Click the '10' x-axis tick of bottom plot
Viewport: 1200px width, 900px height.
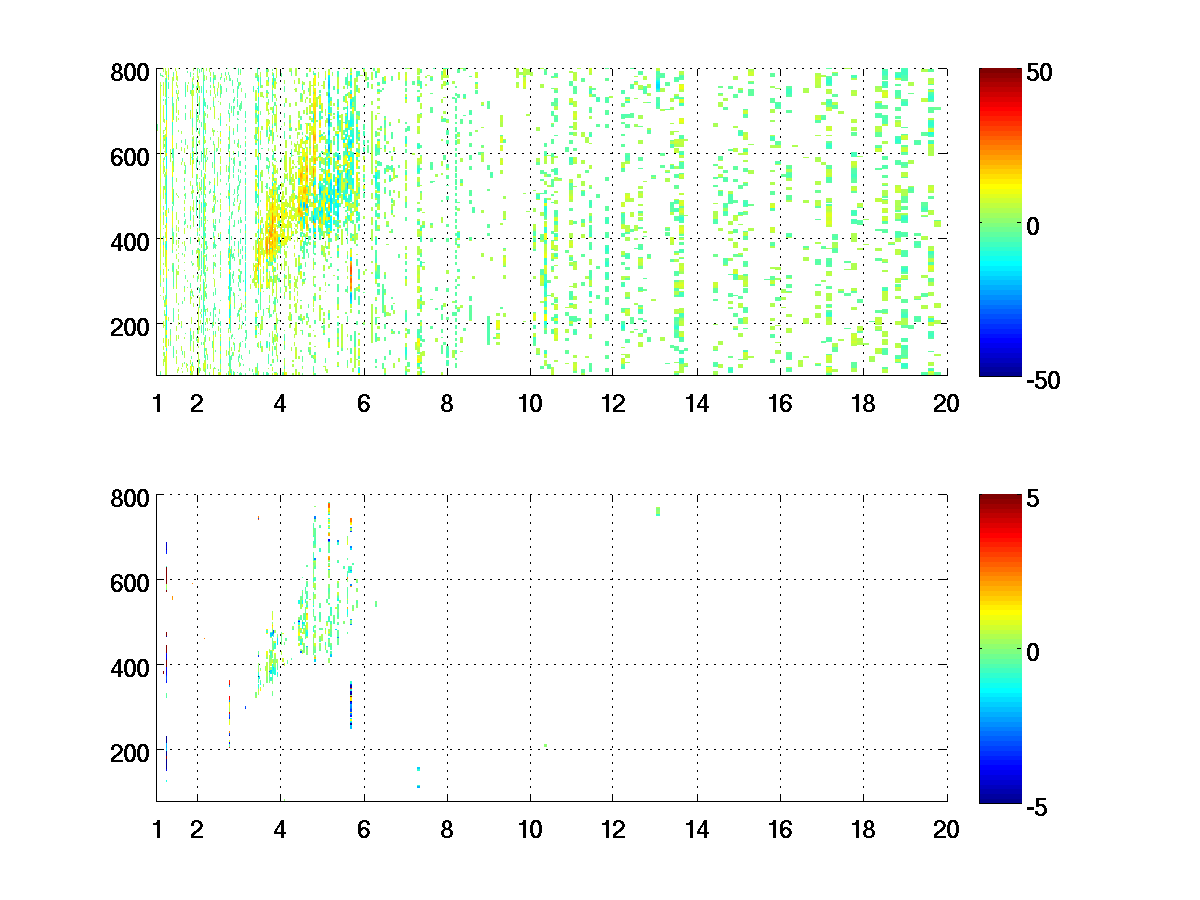click(530, 829)
